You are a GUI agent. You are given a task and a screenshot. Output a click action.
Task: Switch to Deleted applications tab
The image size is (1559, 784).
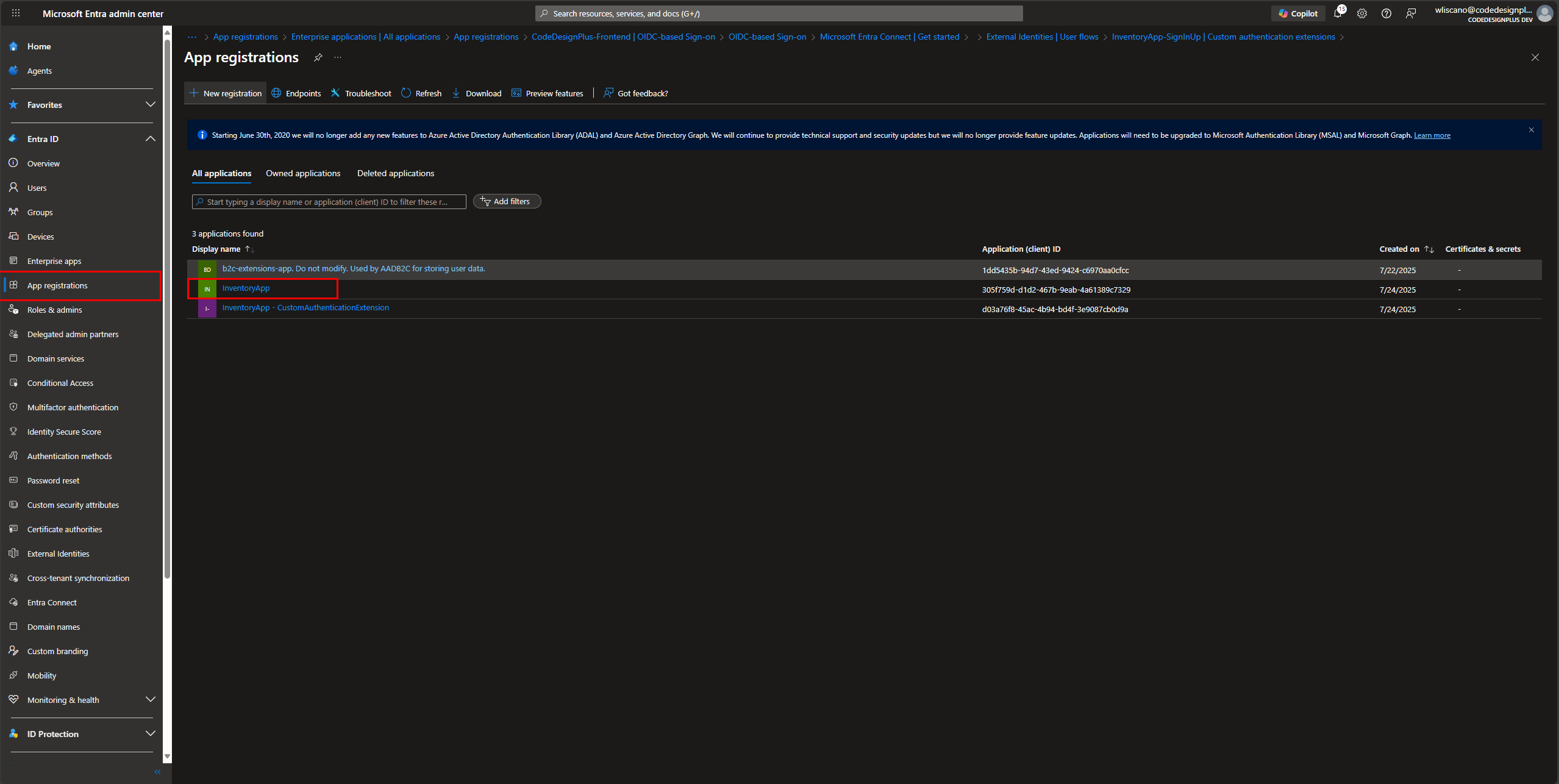[x=396, y=173]
